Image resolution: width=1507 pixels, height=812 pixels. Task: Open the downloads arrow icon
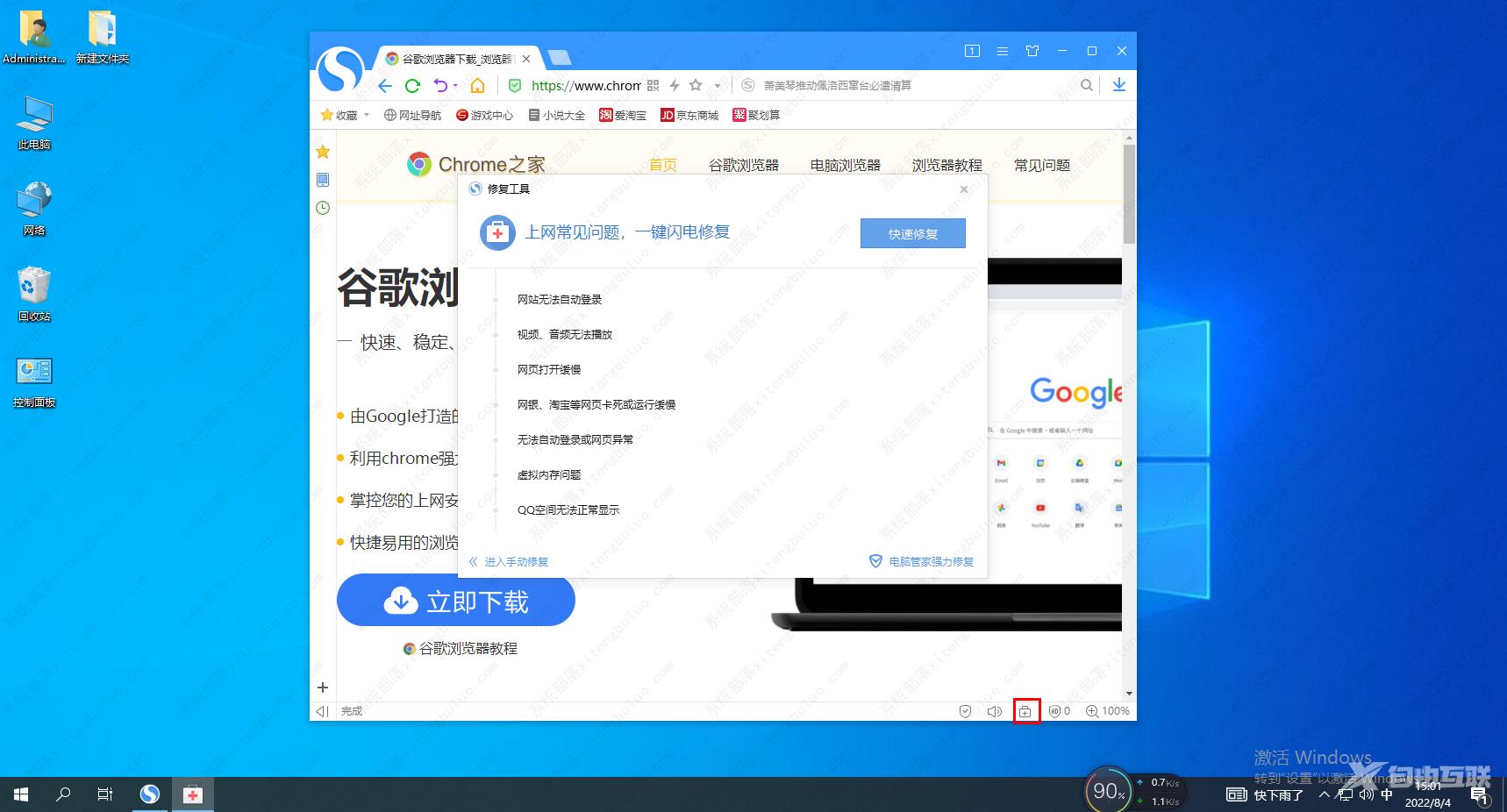(1118, 85)
